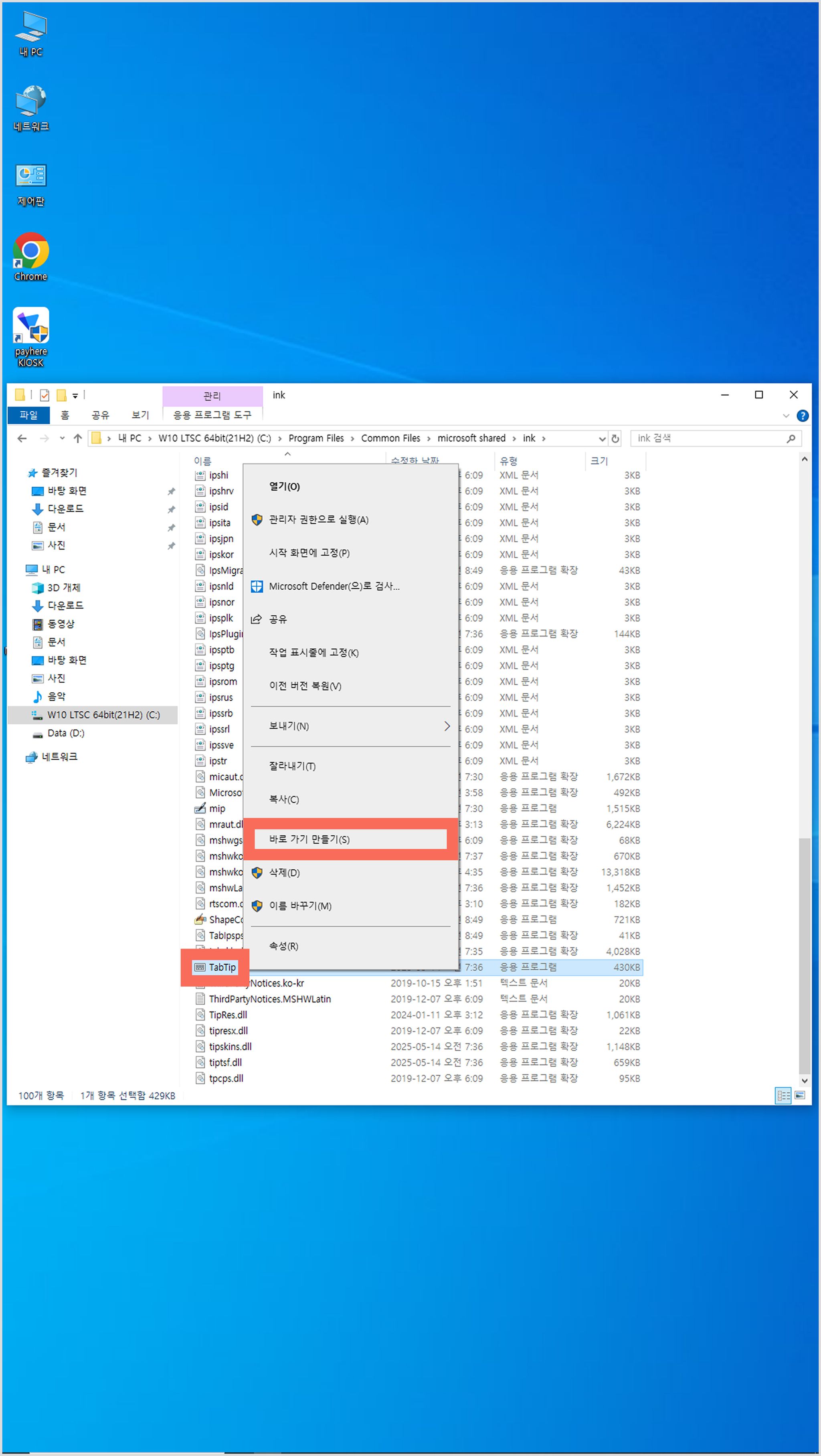Select the ShapeCollector application file

(x=219, y=920)
